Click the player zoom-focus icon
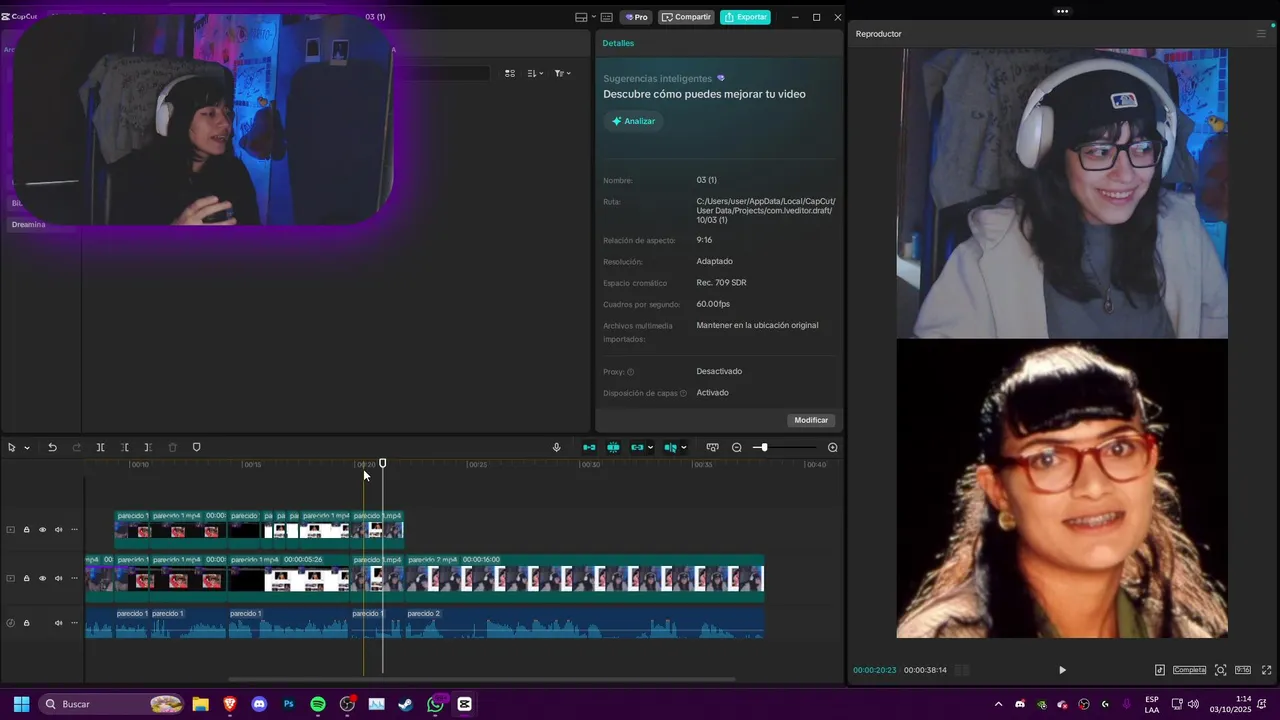The width and height of the screenshot is (1280, 720). [1220, 670]
